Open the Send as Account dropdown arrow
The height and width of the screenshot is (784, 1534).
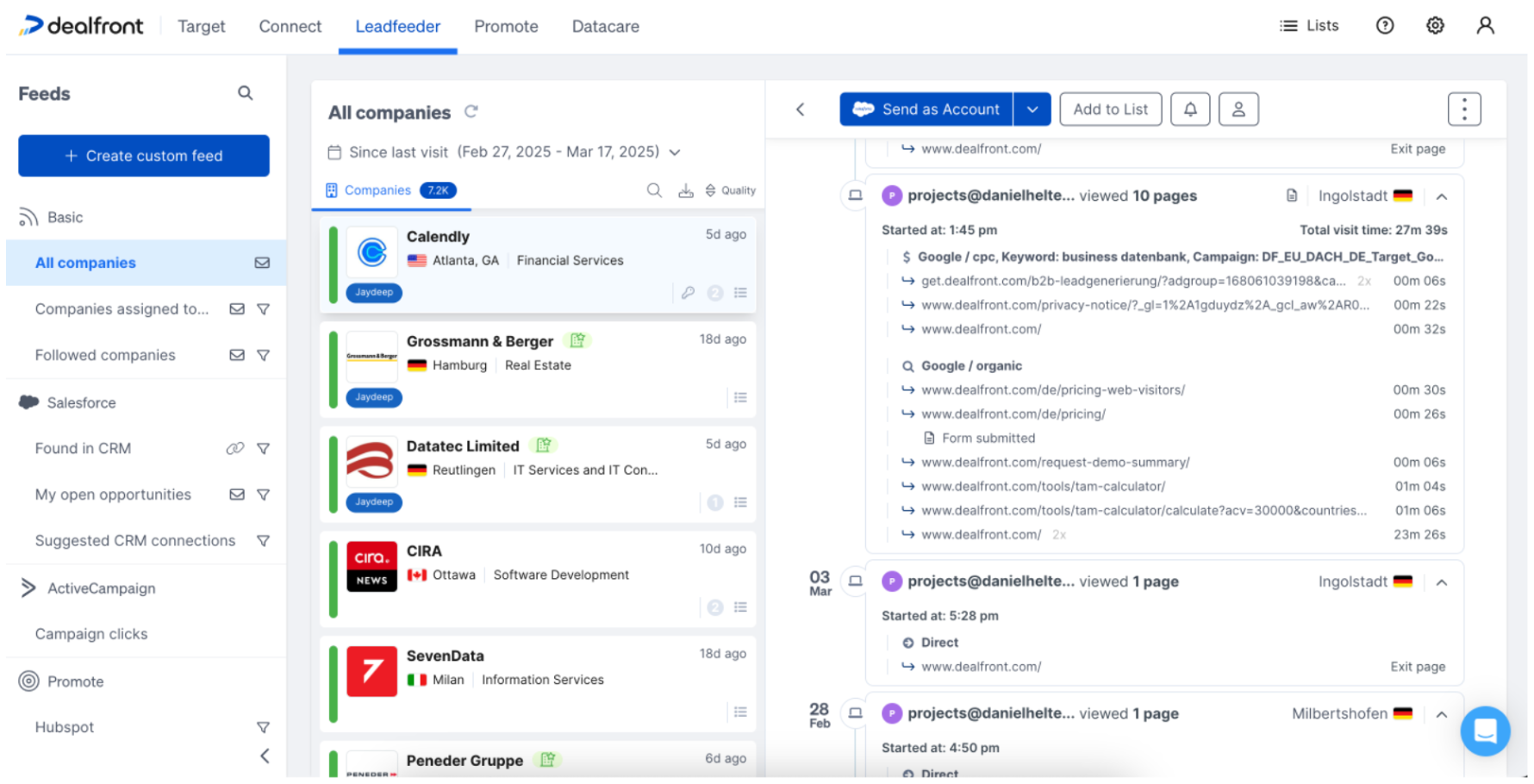pos(1032,109)
